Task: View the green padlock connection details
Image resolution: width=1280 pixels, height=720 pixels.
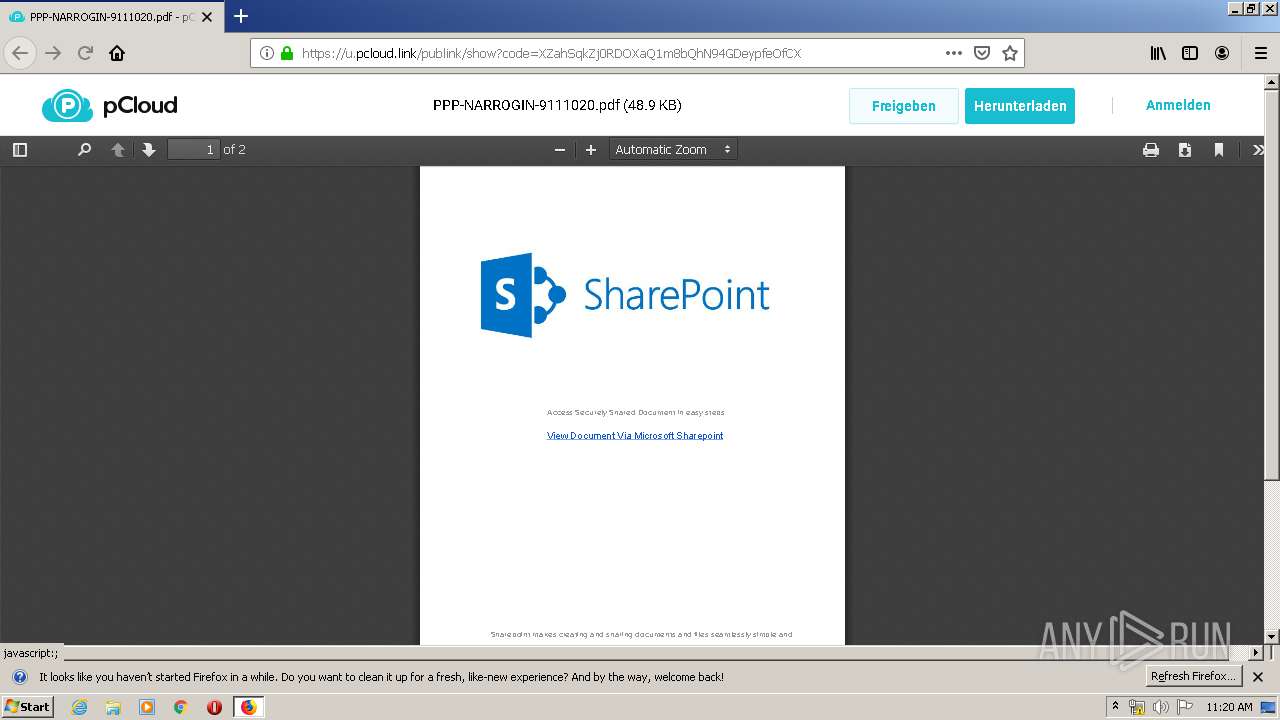Action: point(287,53)
